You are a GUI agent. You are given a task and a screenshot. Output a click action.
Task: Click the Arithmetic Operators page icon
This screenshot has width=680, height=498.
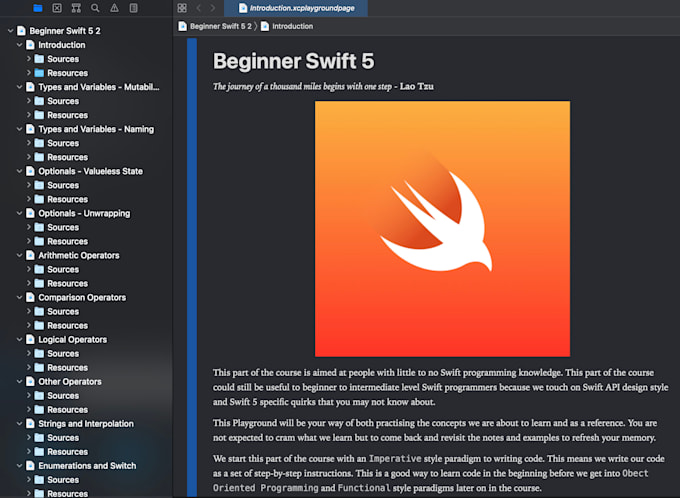point(30,255)
